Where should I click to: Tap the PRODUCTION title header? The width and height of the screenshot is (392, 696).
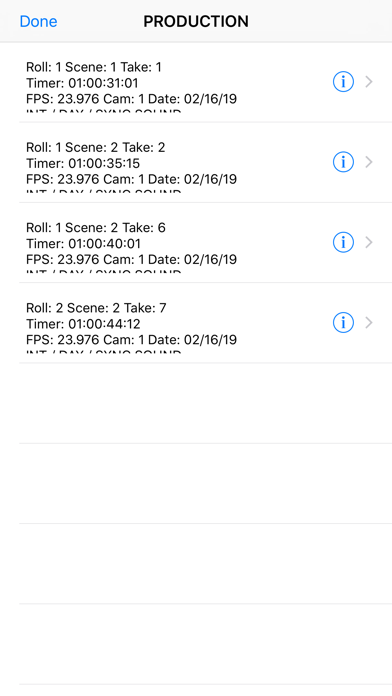pos(196,21)
